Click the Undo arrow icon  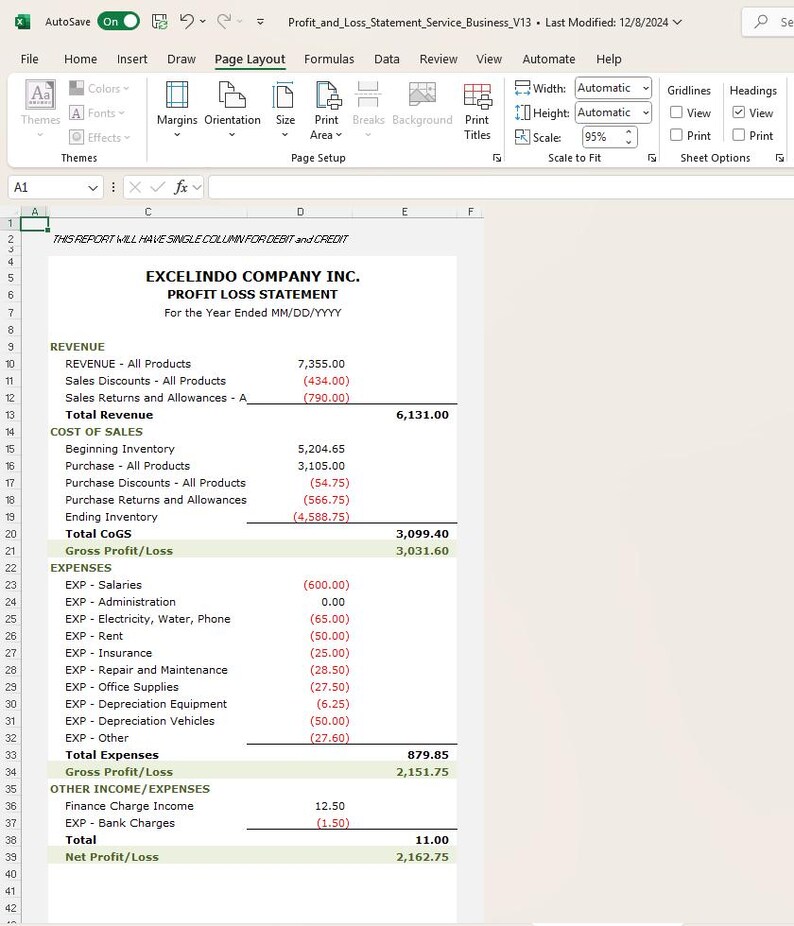(x=187, y=21)
